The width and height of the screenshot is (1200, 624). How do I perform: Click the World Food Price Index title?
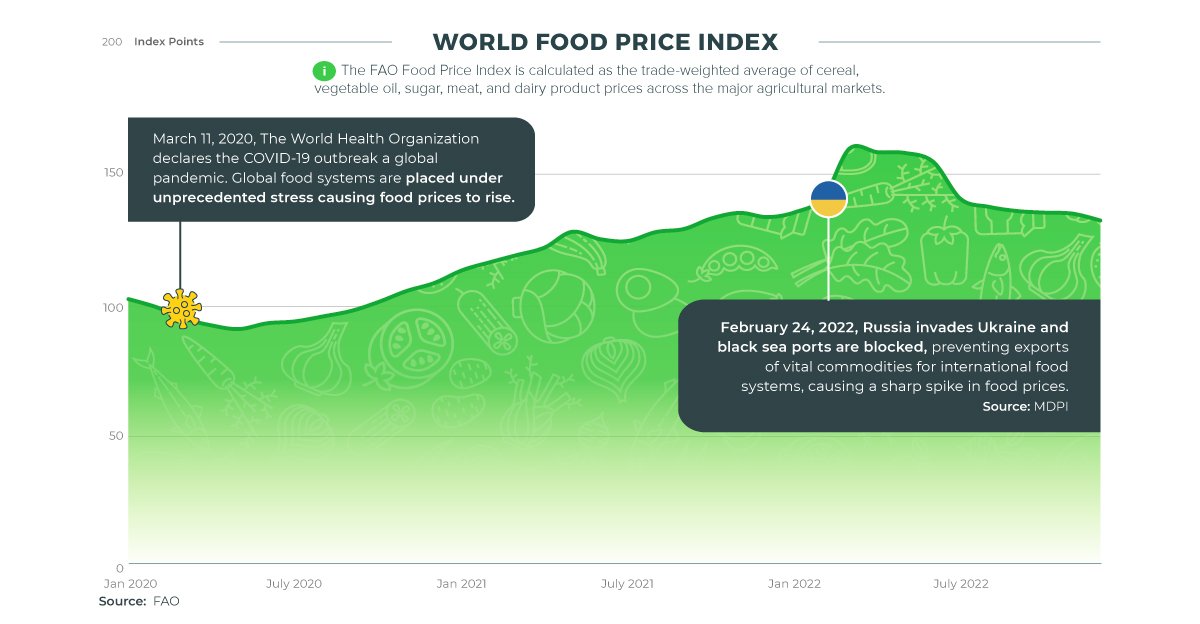605,42
